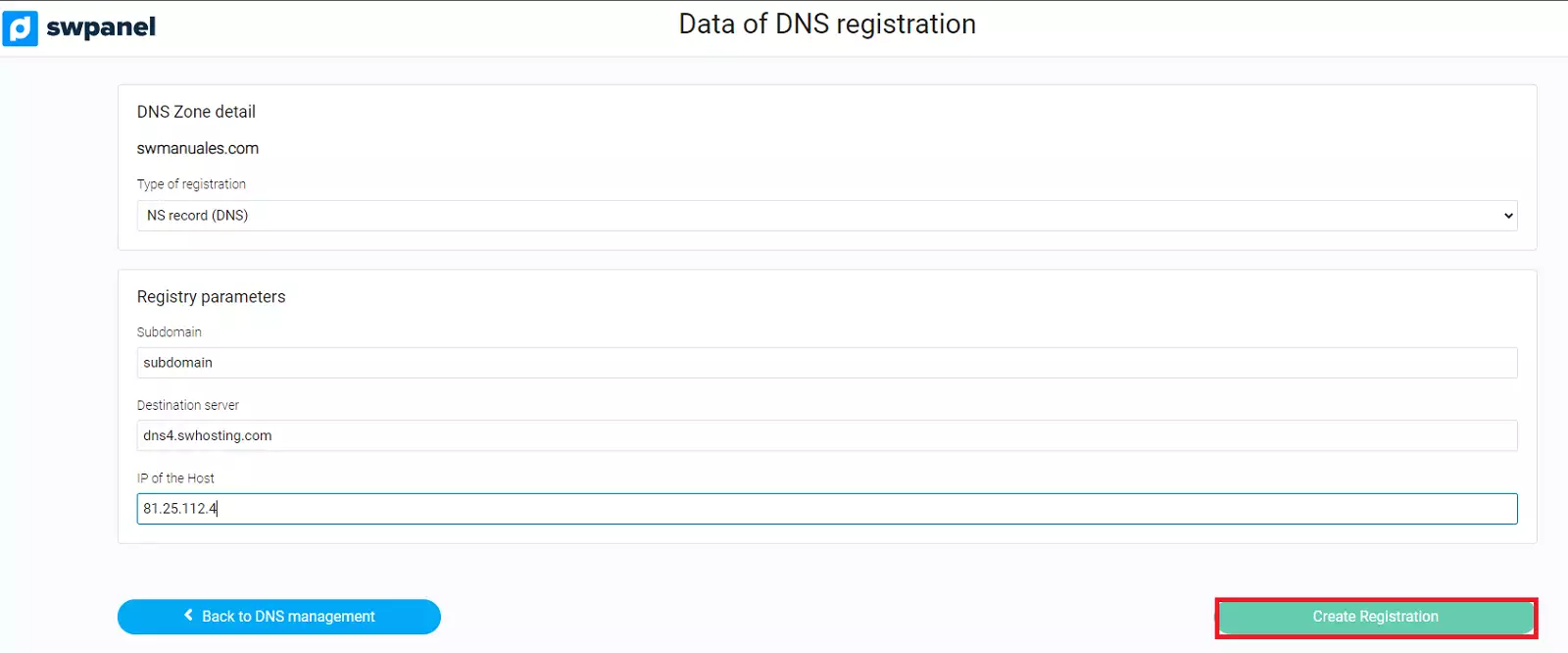Focus the Subdomain input field
Image resolution: width=1568 pixels, height=653 pixels.
click(x=826, y=363)
